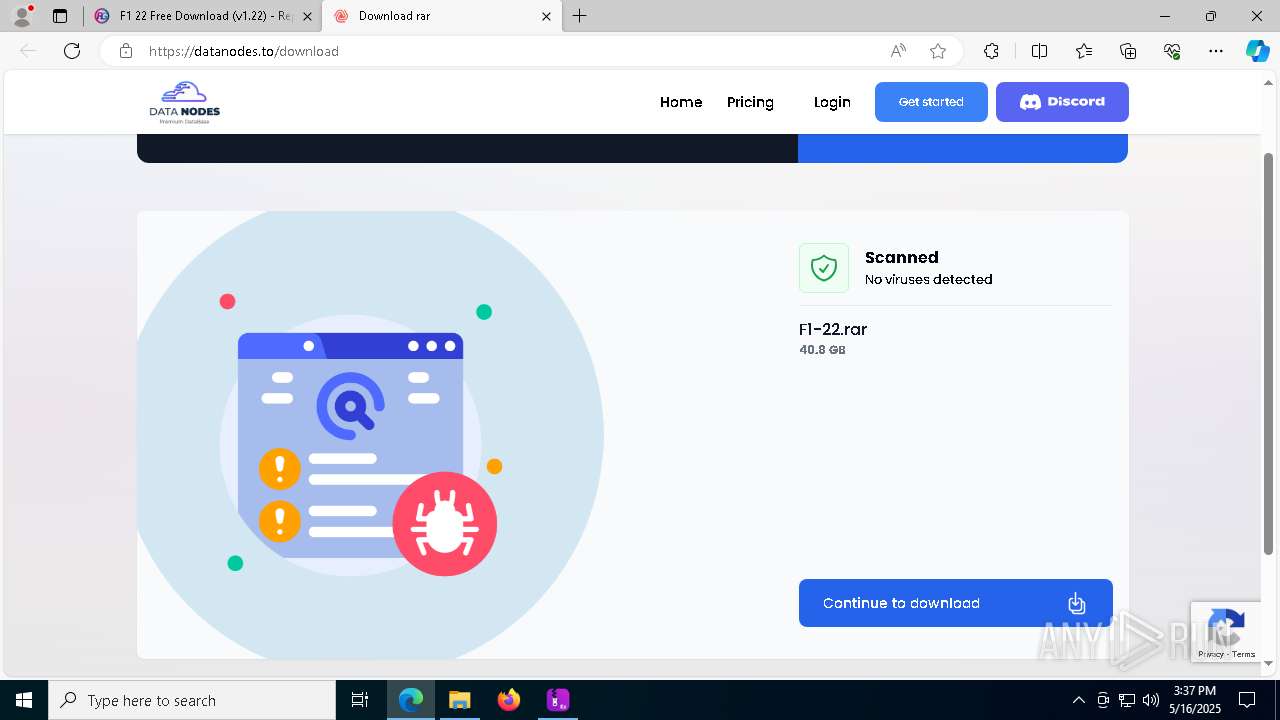Select the F1-22.rar file name
The image size is (1280, 720).
(833, 329)
